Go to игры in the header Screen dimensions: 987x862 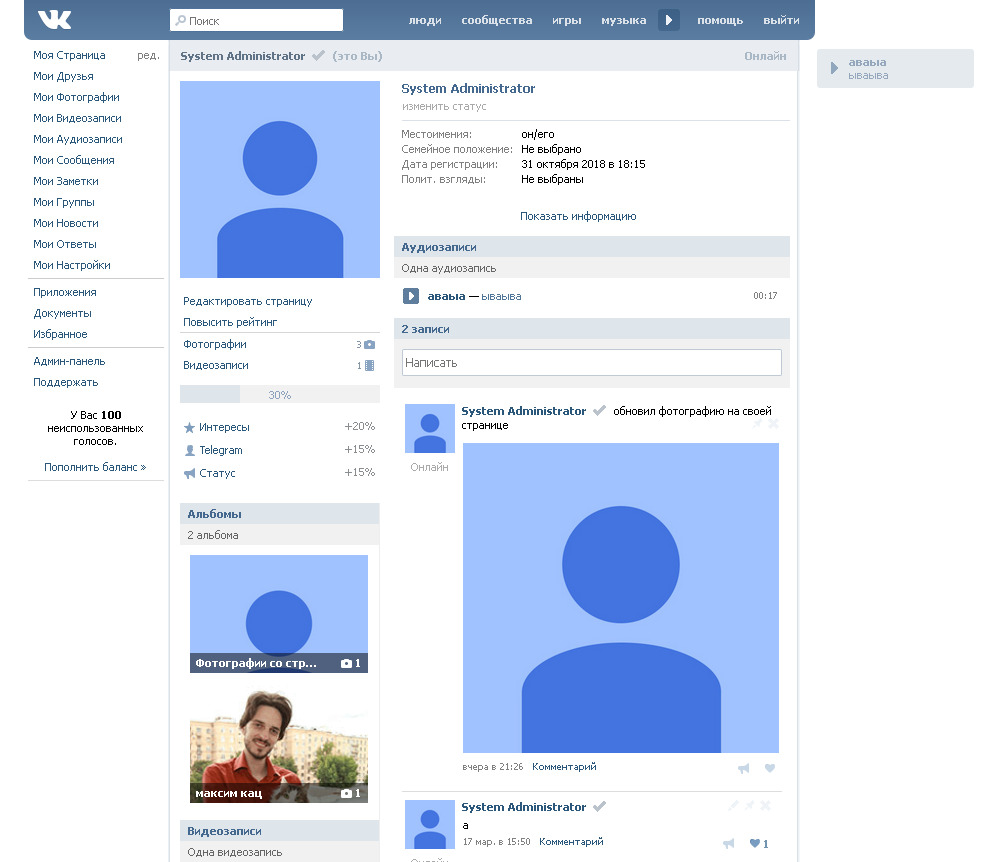[x=567, y=20]
